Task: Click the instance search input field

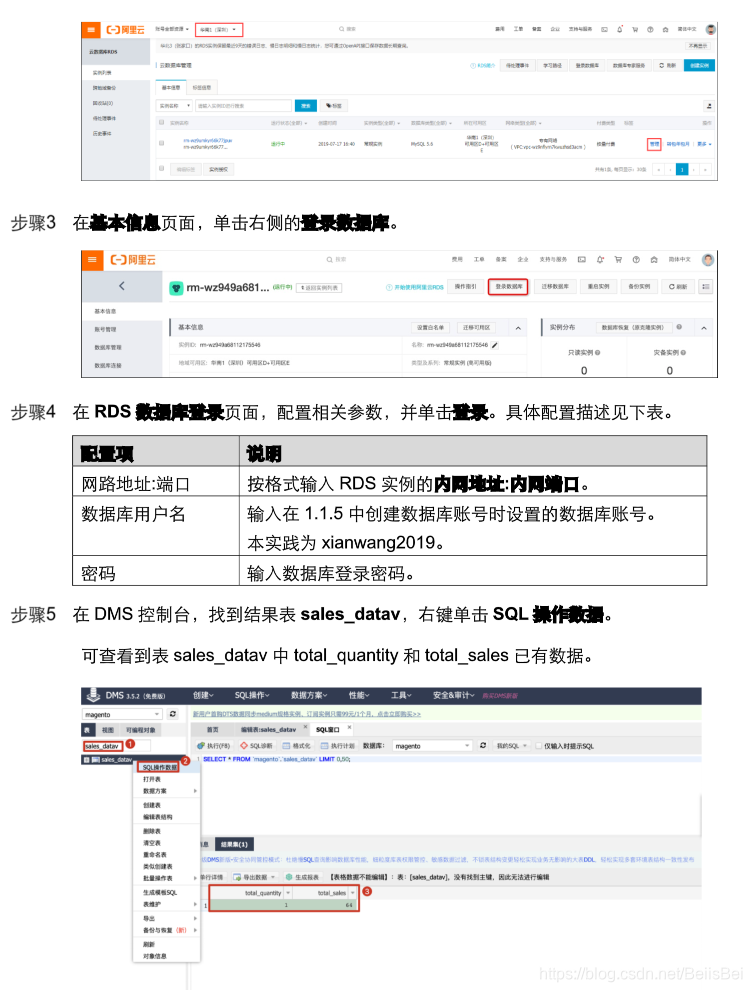Action: [243, 106]
